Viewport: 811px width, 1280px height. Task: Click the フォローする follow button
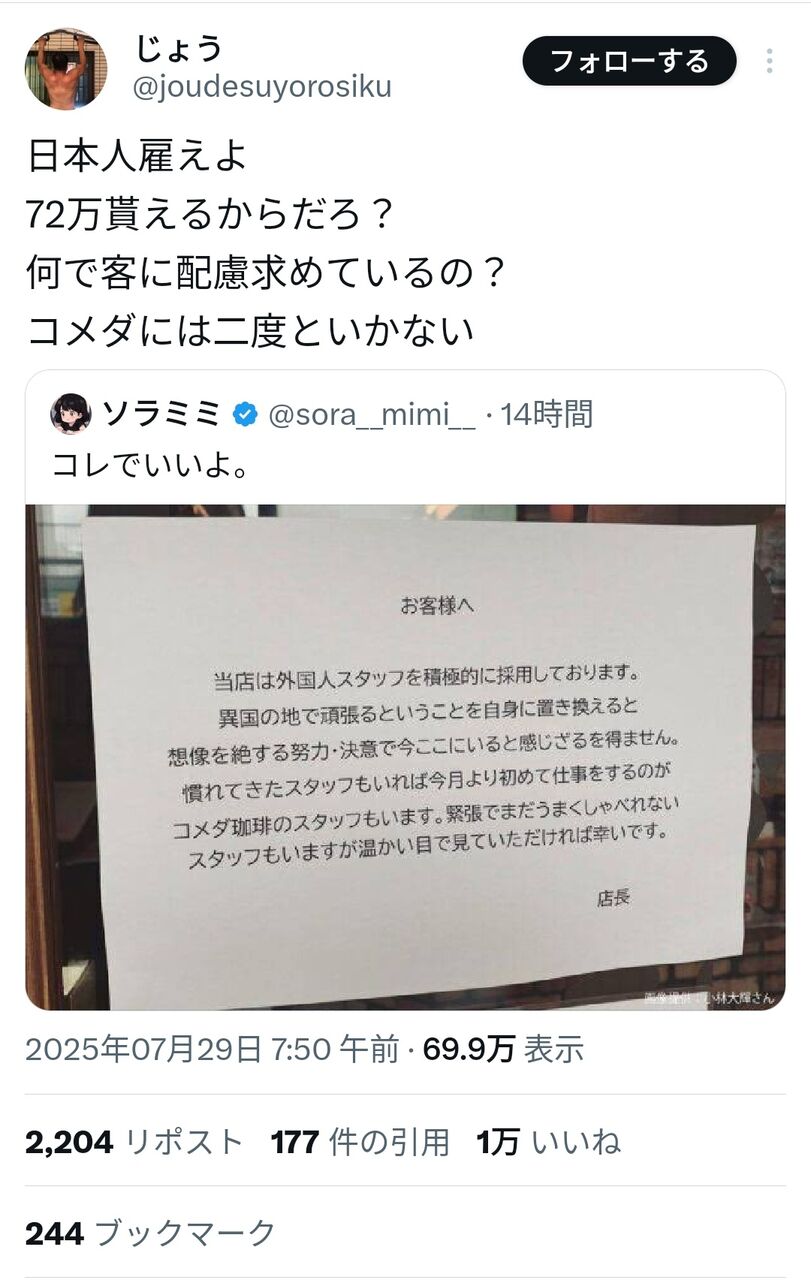tap(629, 62)
